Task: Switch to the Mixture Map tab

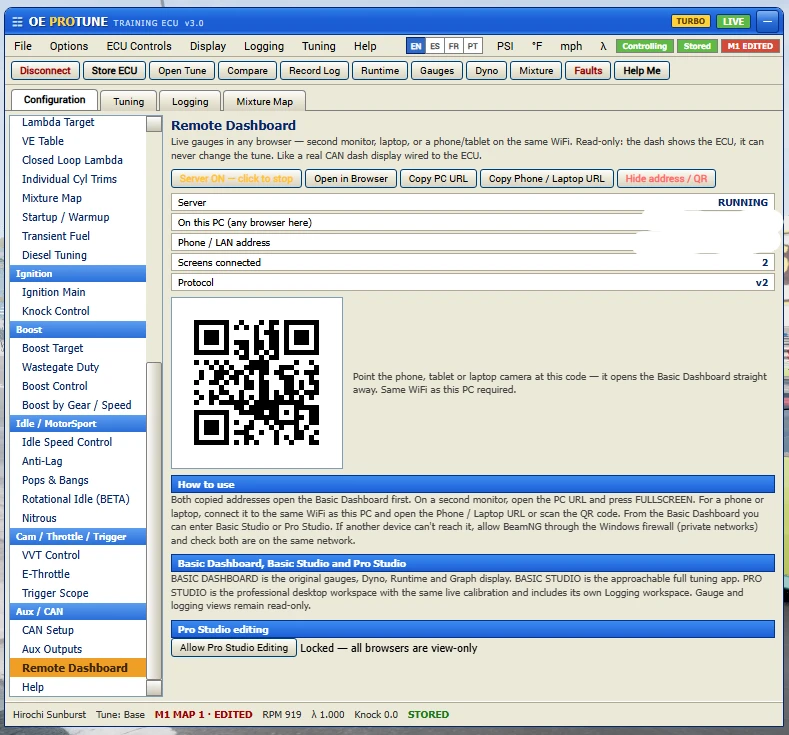Action: (264, 101)
